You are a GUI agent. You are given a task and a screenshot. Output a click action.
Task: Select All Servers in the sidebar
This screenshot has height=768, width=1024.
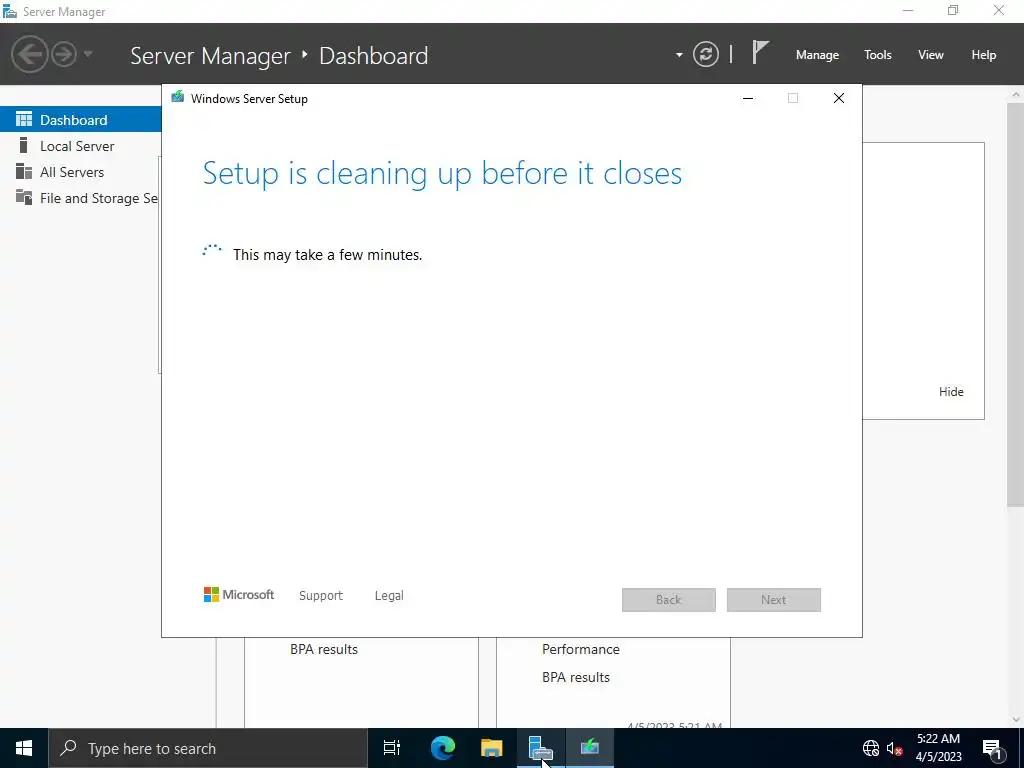[80, 172]
